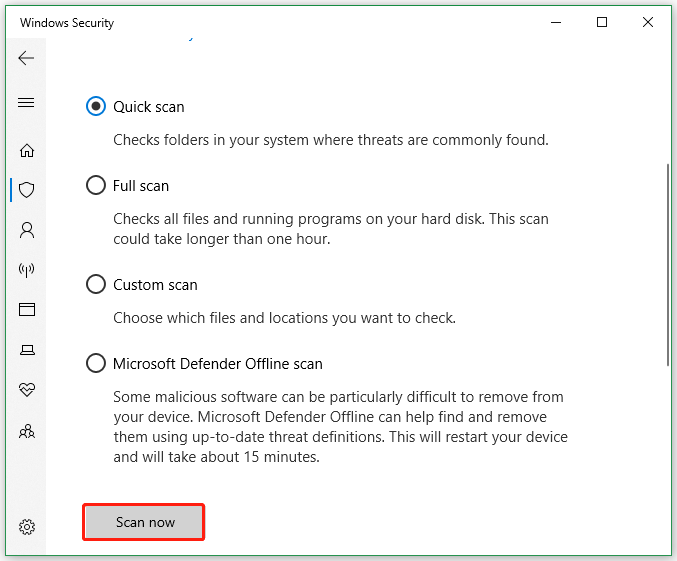Select the Quick scan radio button
Image resolution: width=677 pixels, height=561 pixels.
(x=95, y=106)
